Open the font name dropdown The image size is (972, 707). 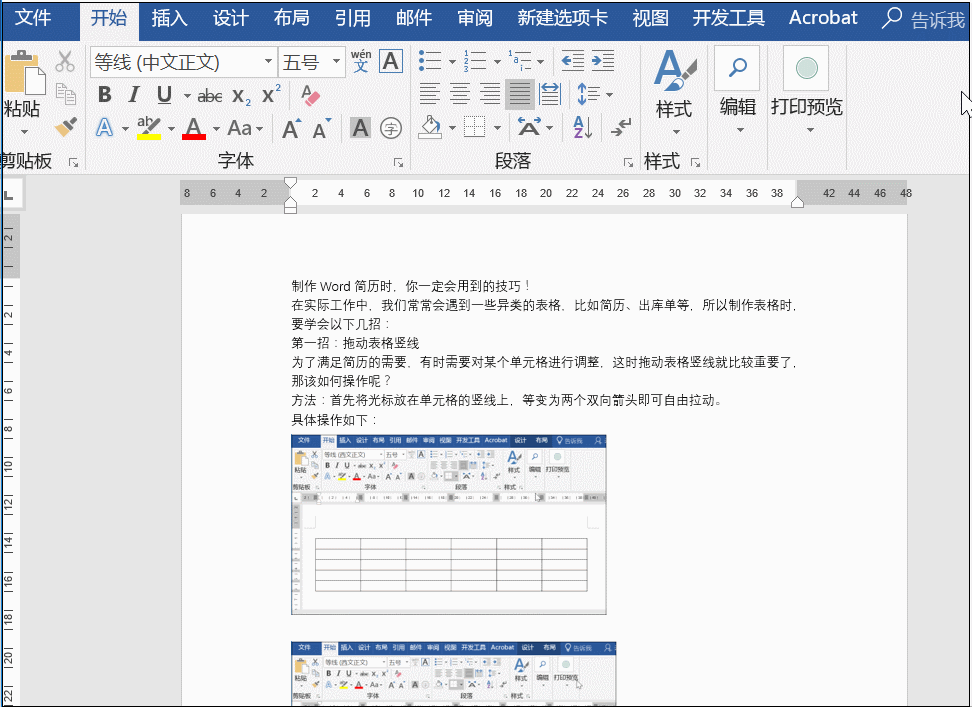(268, 61)
